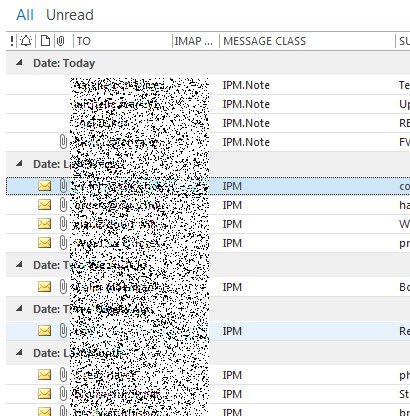This screenshot has width=410, height=416.
Task: Select the IPM cell in the 'ph' row
Action: 232,375
